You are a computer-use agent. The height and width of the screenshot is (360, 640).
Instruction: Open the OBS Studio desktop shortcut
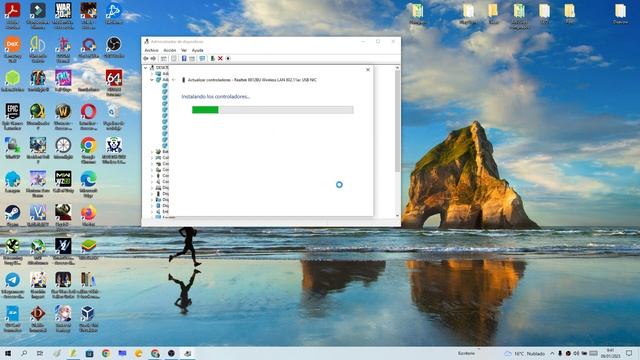[x=113, y=47]
